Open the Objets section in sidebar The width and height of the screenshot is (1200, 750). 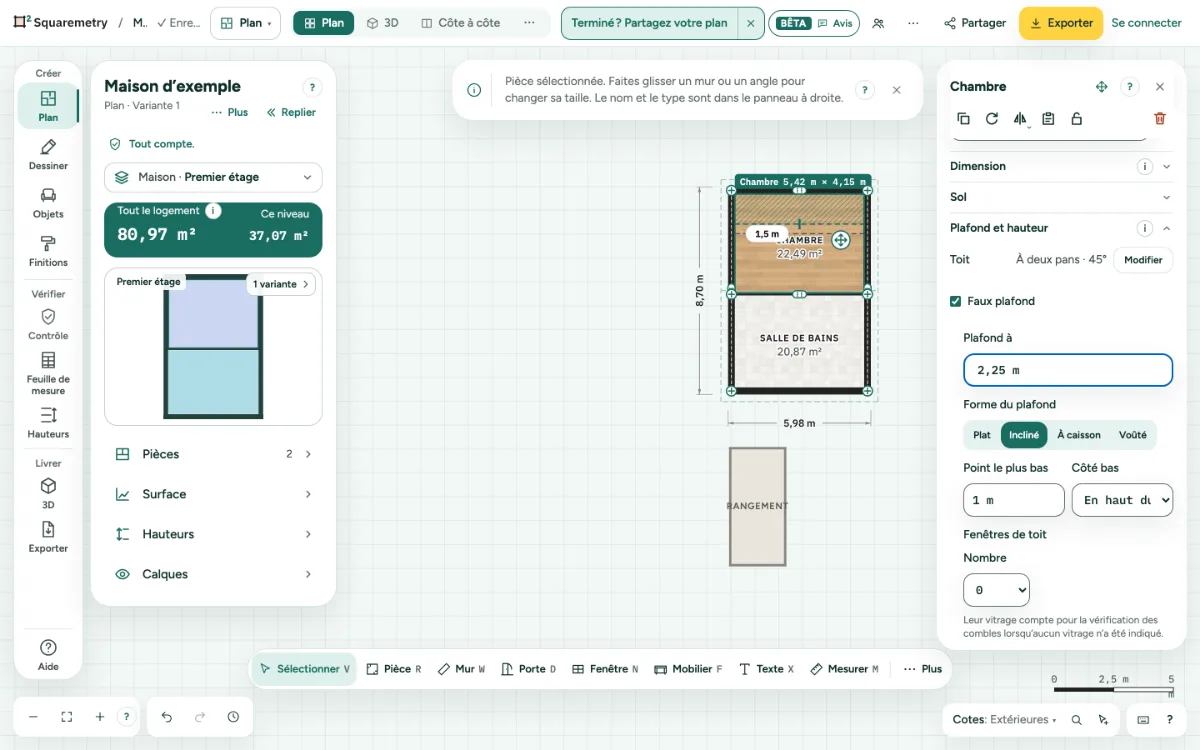pyautogui.click(x=48, y=203)
